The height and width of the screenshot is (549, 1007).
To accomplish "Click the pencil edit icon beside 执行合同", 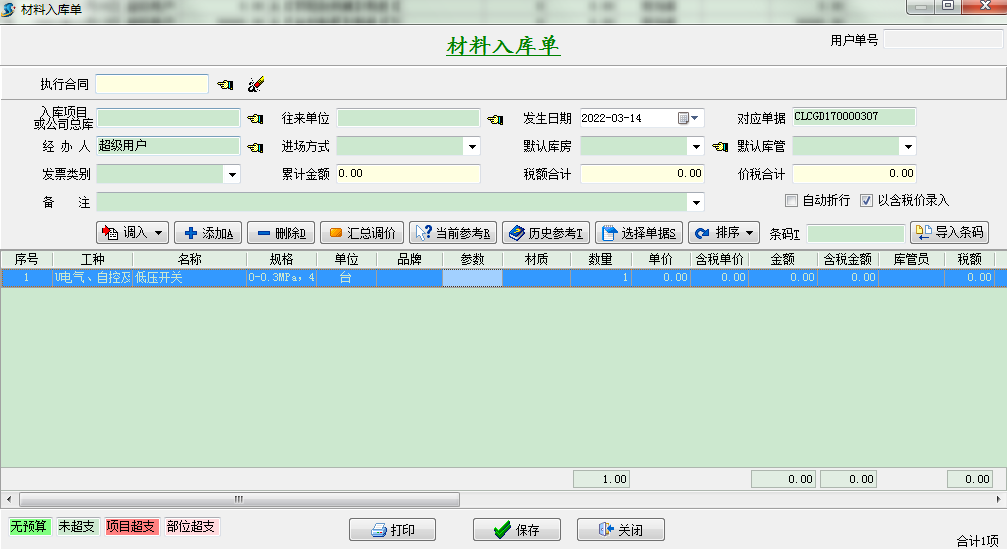I will tap(255, 85).
